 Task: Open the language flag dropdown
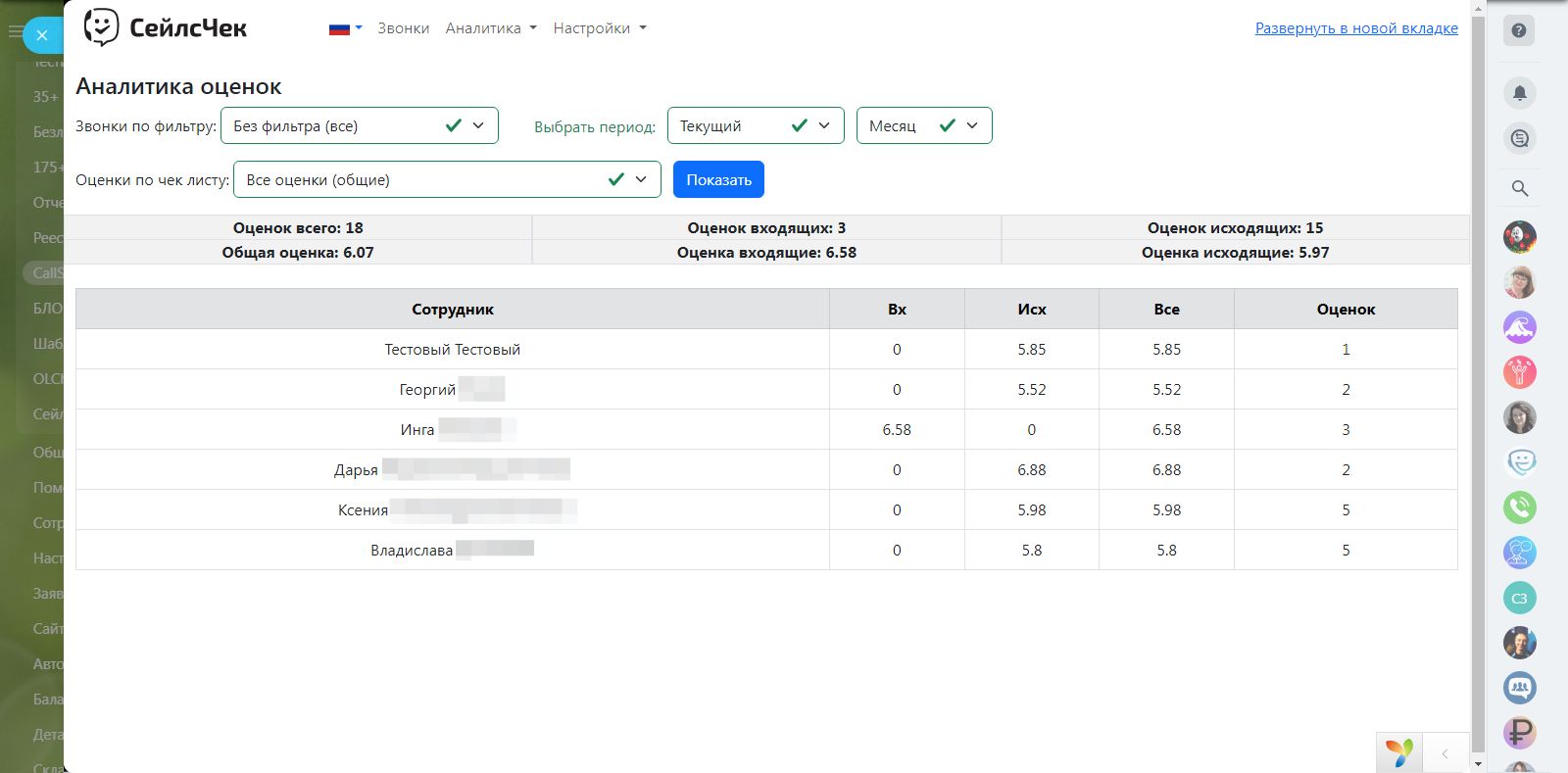tap(345, 28)
